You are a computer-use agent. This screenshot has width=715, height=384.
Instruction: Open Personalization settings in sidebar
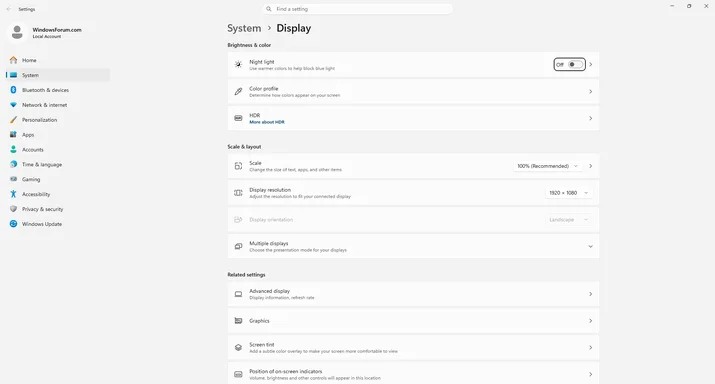coord(58,120)
